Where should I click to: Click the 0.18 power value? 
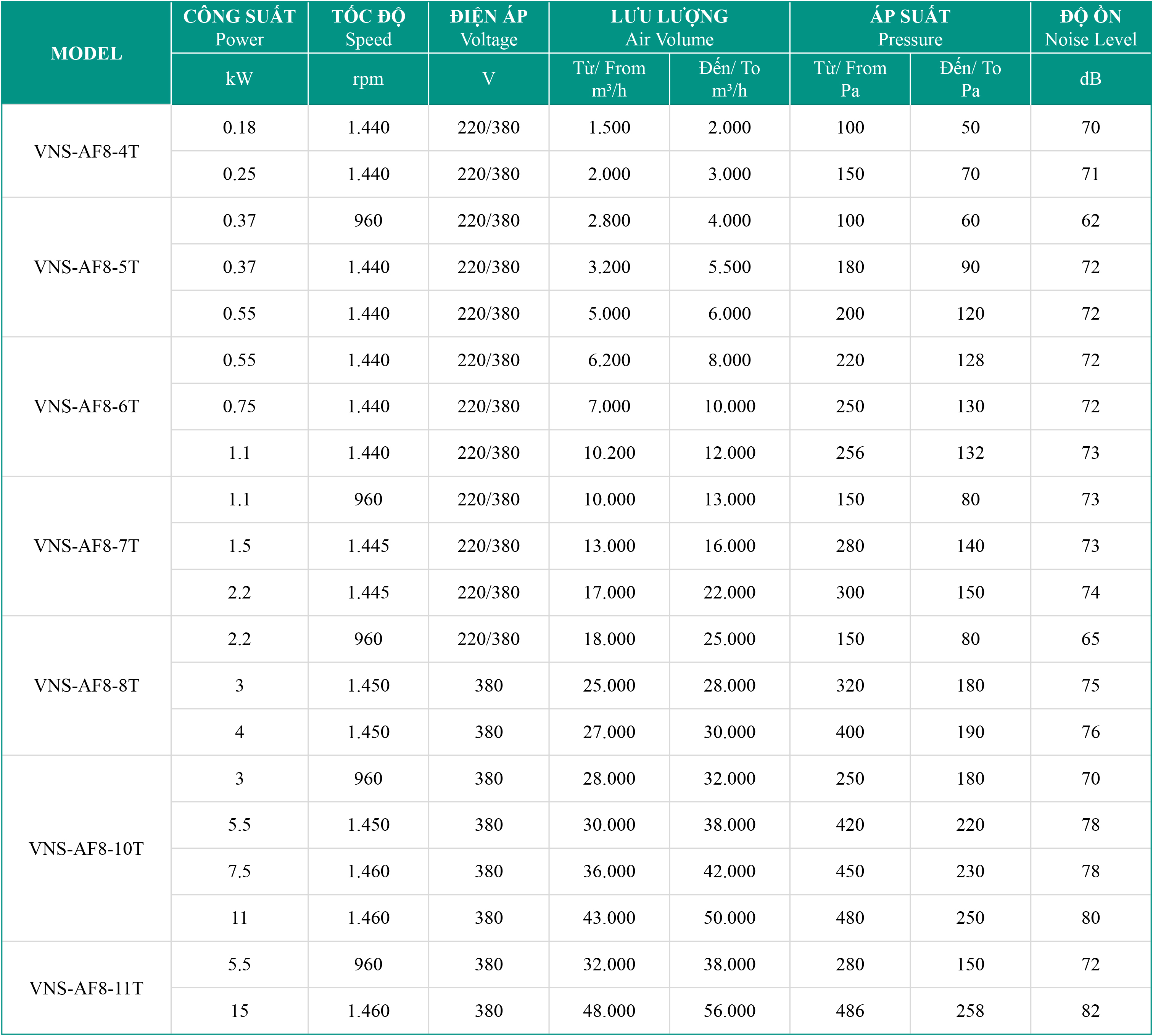click(239, 127)
